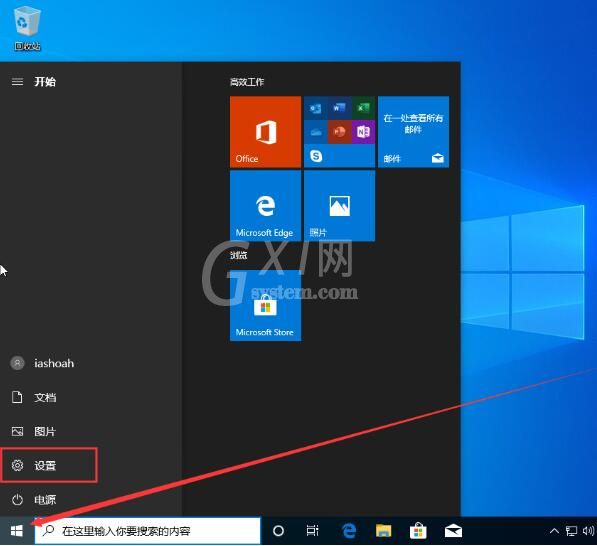Launch Edge from the taskbar
The height and width of the screenshot is (546, 597).
pos(349,531)
